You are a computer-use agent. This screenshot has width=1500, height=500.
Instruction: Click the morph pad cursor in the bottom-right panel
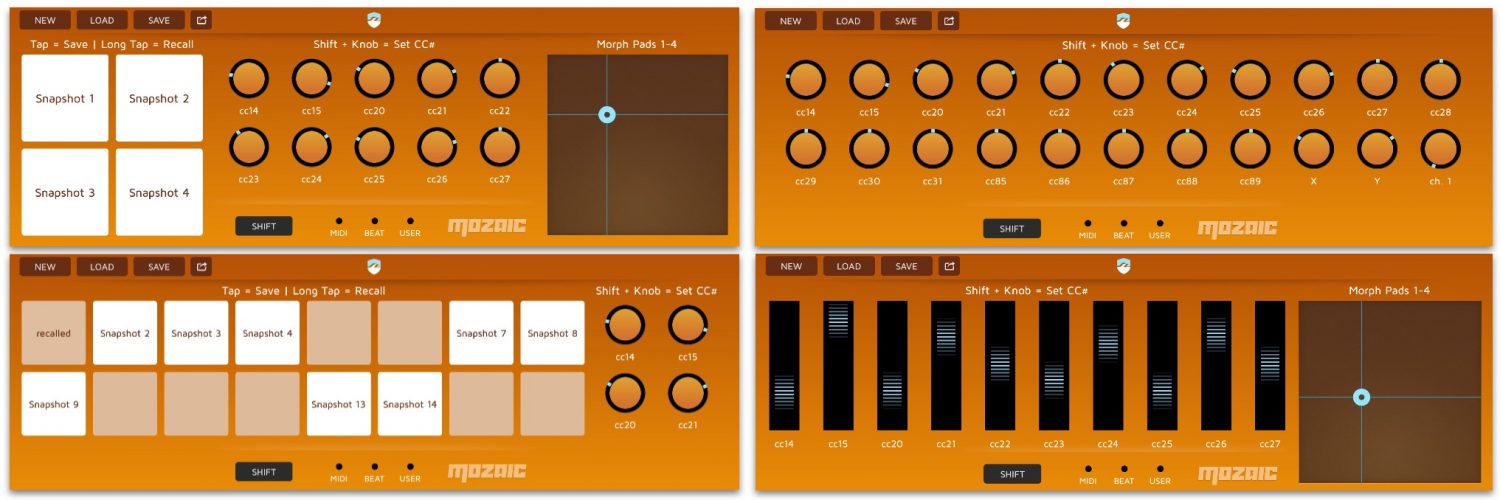(1361, 397)
